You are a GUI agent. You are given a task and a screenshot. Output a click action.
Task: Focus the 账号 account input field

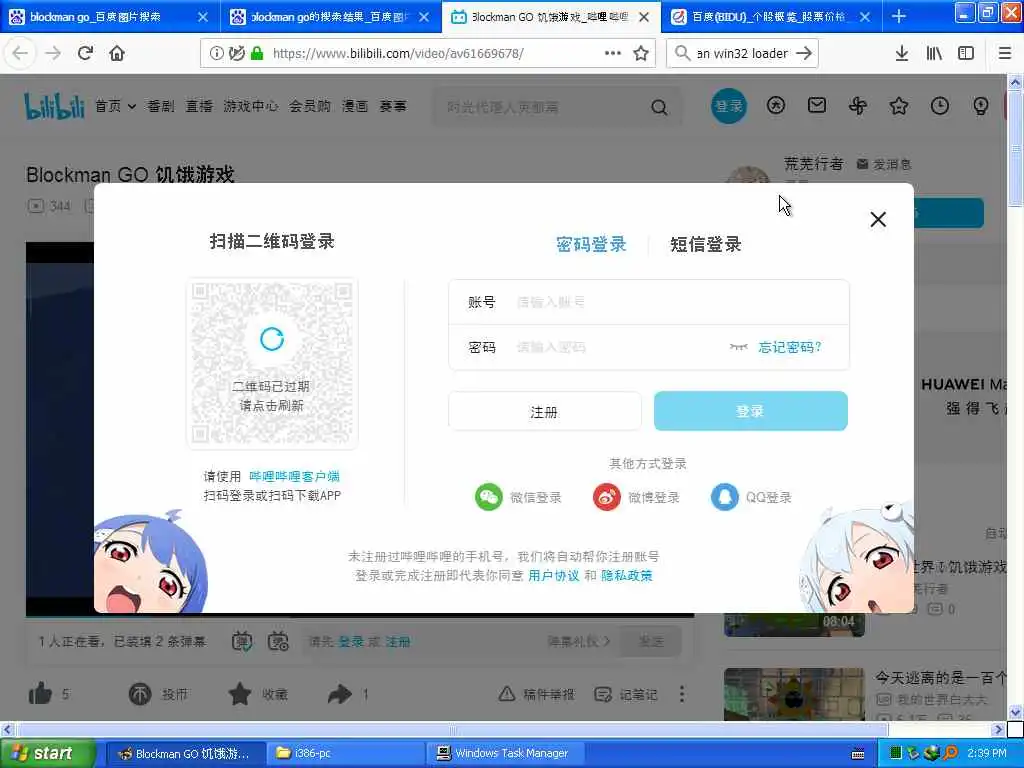[648, 302]
